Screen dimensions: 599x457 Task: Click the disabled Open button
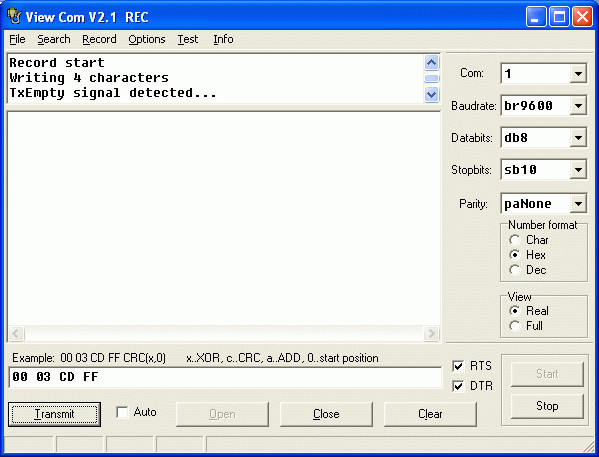[x=222, y=414]
